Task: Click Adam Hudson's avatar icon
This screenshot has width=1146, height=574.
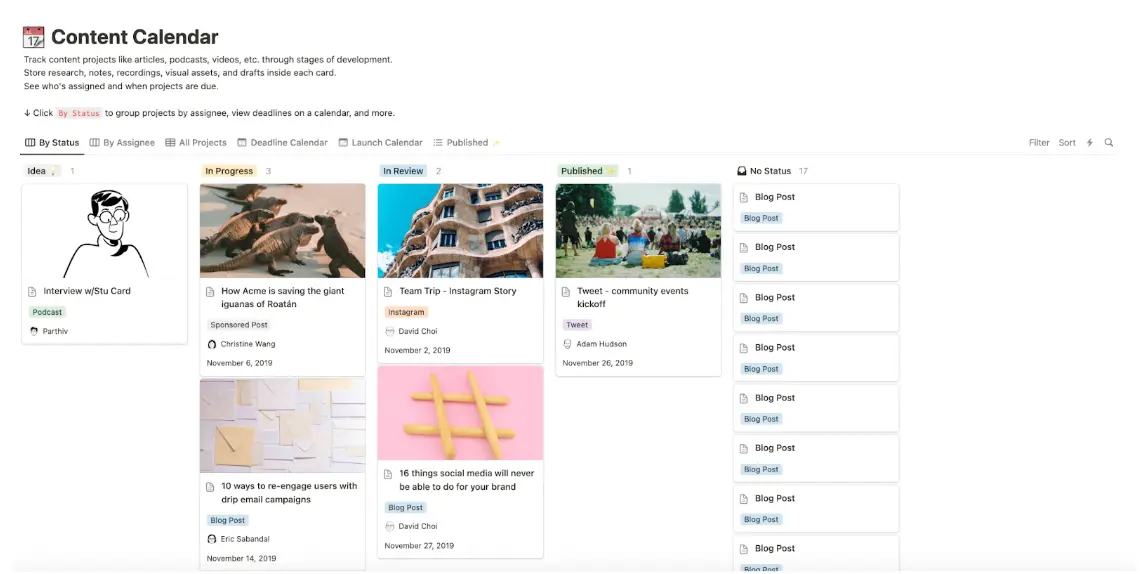Action: (x=567, y=344)
